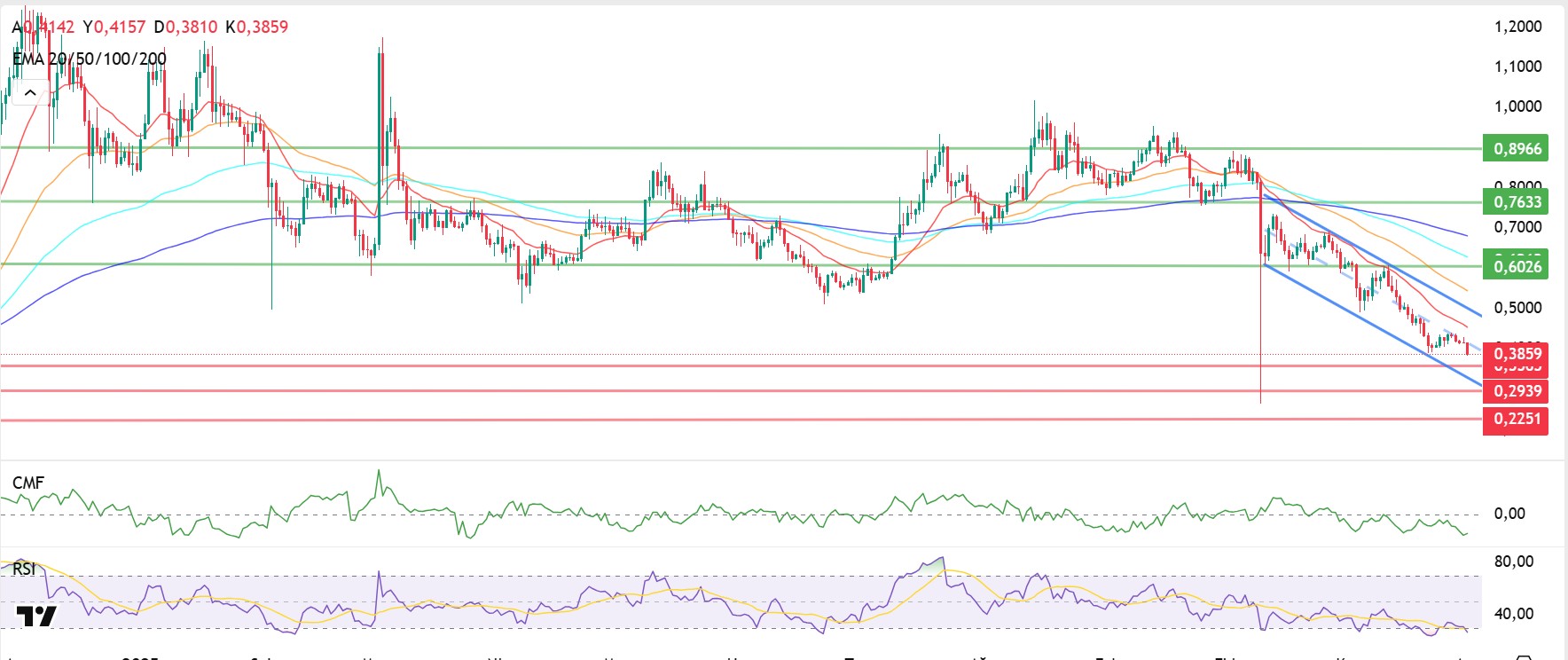The height and width of the screenshot is (660, 1568).
Task: Select the CMF indicator label
Action: 28,483
